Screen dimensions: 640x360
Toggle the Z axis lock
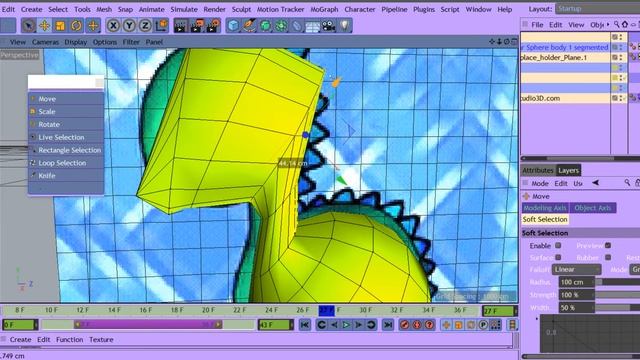pyautogui.click(x=145, y=26)
